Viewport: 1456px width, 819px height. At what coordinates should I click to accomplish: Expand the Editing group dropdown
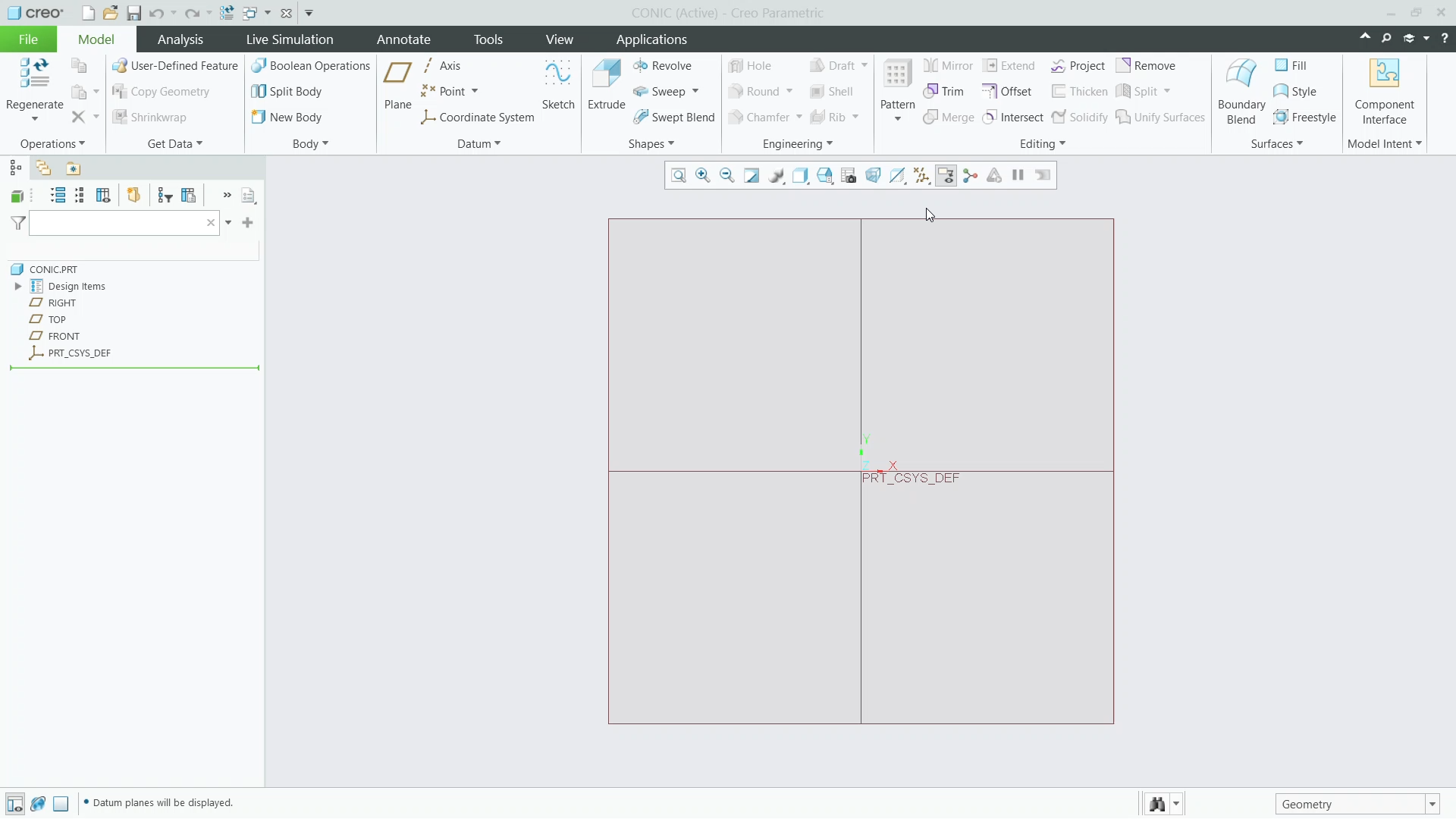click(1043, 144)
